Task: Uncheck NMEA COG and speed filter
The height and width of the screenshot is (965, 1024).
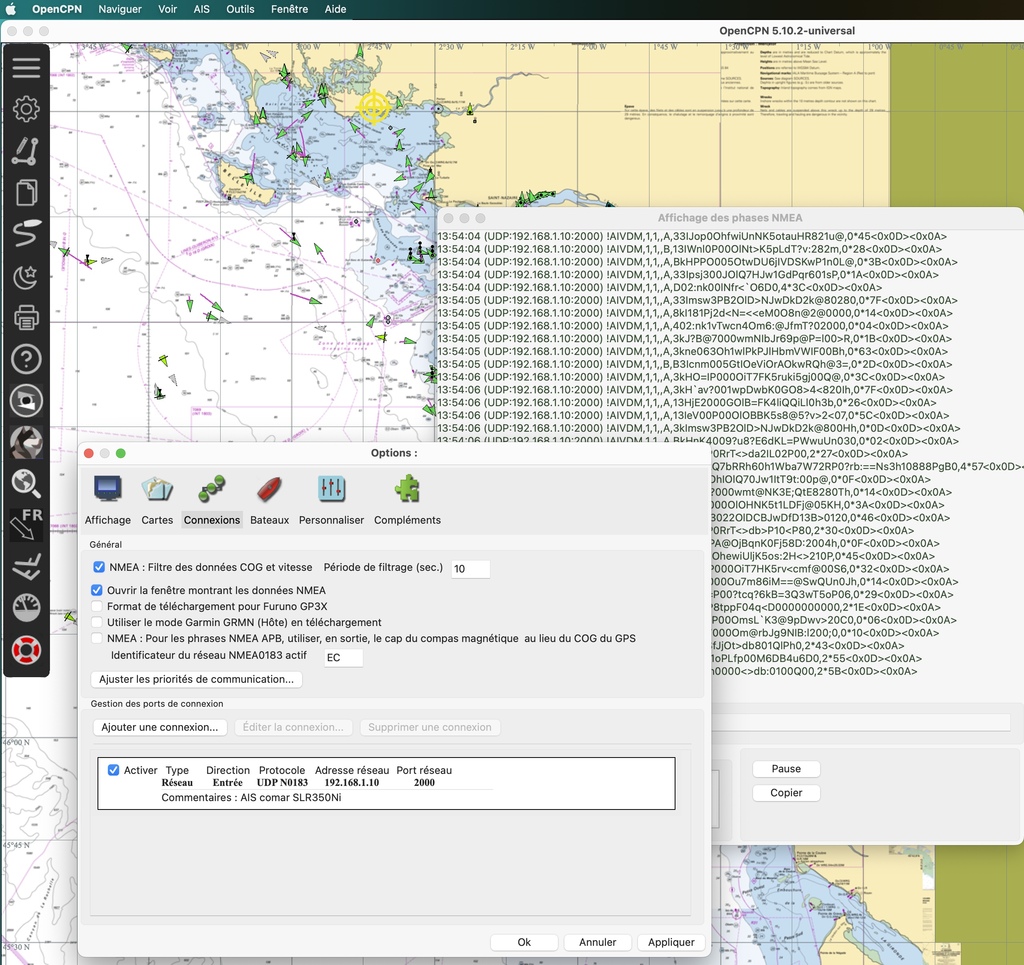Action: click(x=99, y=567)
